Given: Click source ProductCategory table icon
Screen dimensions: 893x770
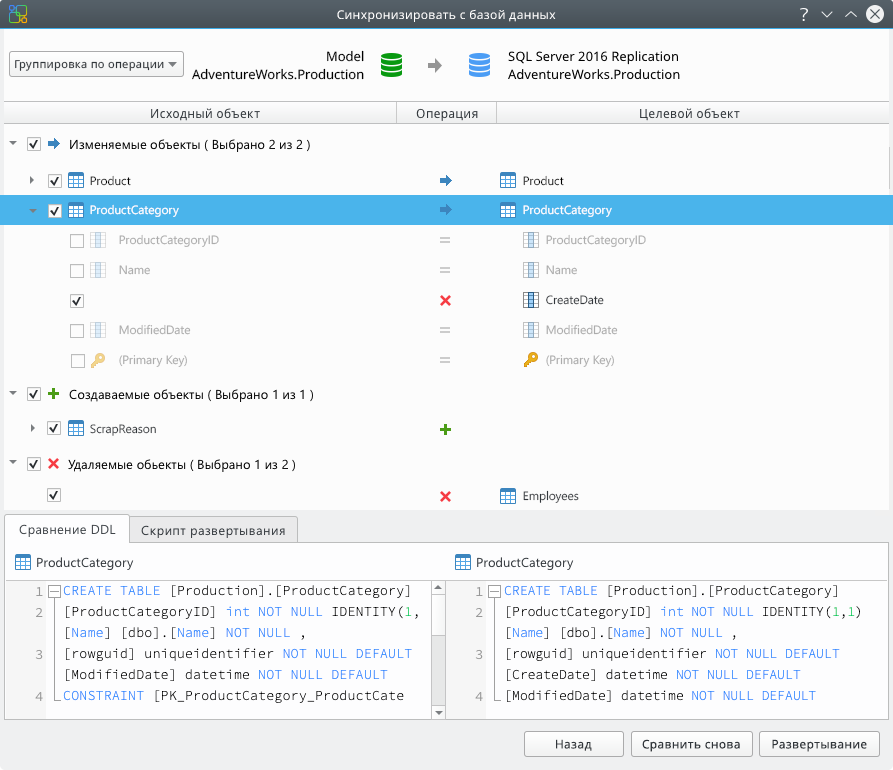Looking at the screenshot, I should [x=76, y=210].
